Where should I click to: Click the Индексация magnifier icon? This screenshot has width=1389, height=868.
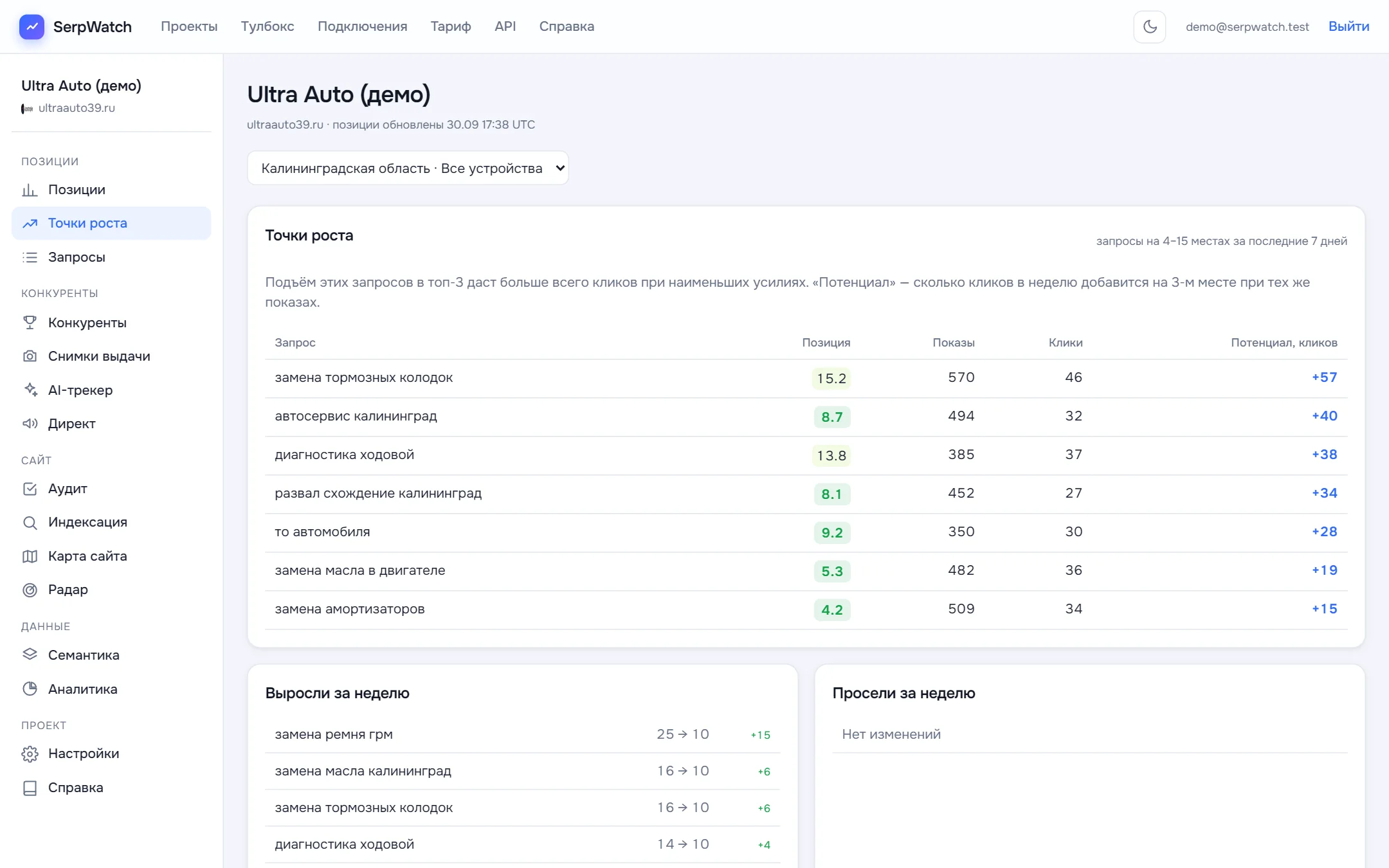[x=30, y=522]
